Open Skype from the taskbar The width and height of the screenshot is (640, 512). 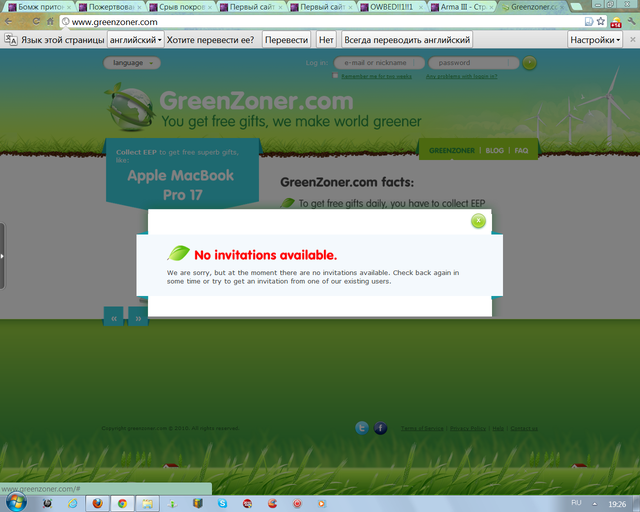pos(222,503)
